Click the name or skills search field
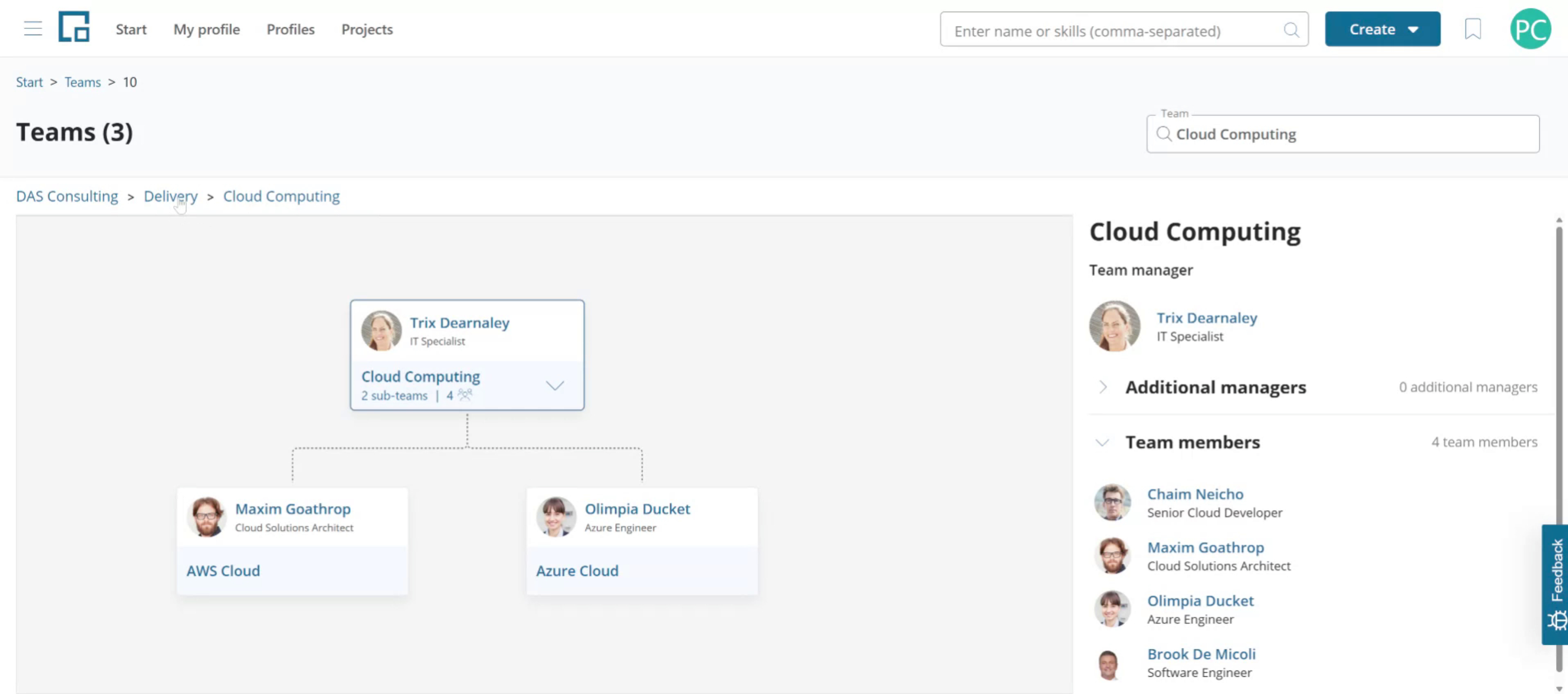Image resolution: width=1568 pixels, height=694 pixels. click(1124, 30)
